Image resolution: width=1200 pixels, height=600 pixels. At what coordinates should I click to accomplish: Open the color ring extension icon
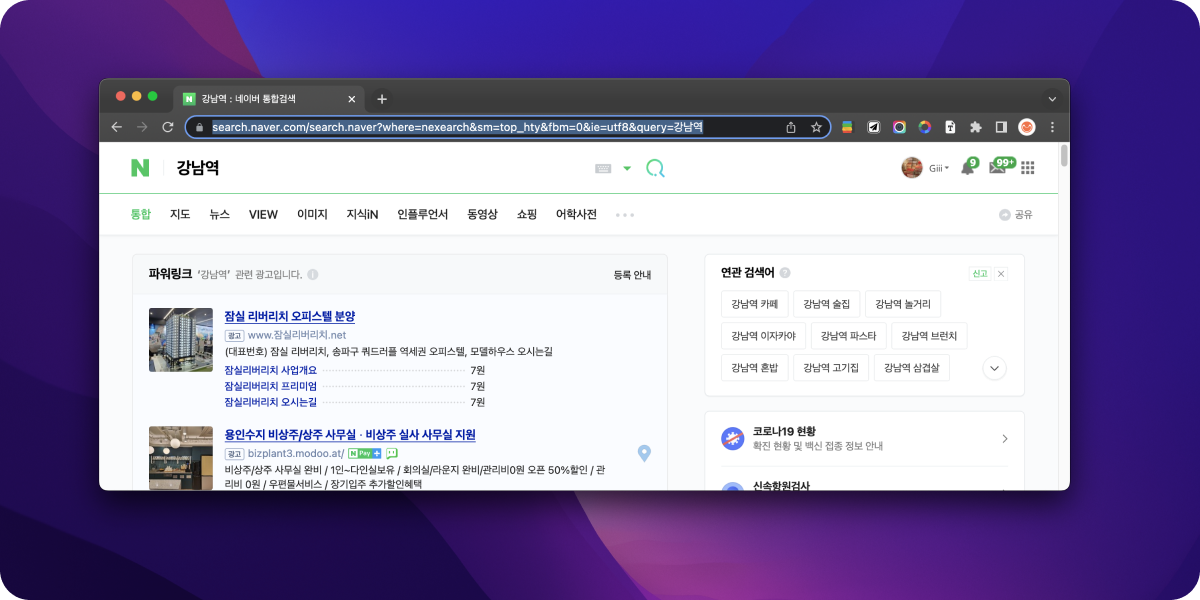click(x=925, y=127)
